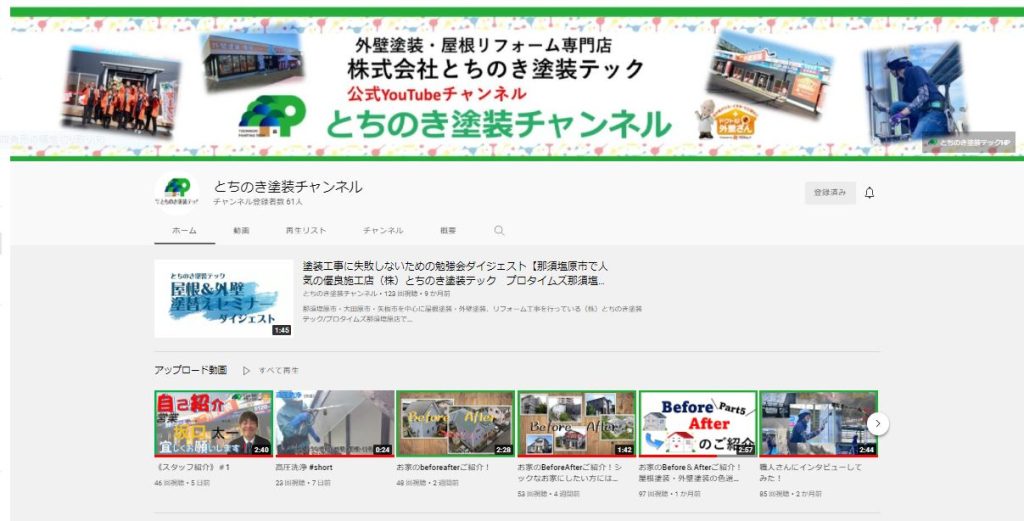Click the notification bell icon

click(869, 193)
